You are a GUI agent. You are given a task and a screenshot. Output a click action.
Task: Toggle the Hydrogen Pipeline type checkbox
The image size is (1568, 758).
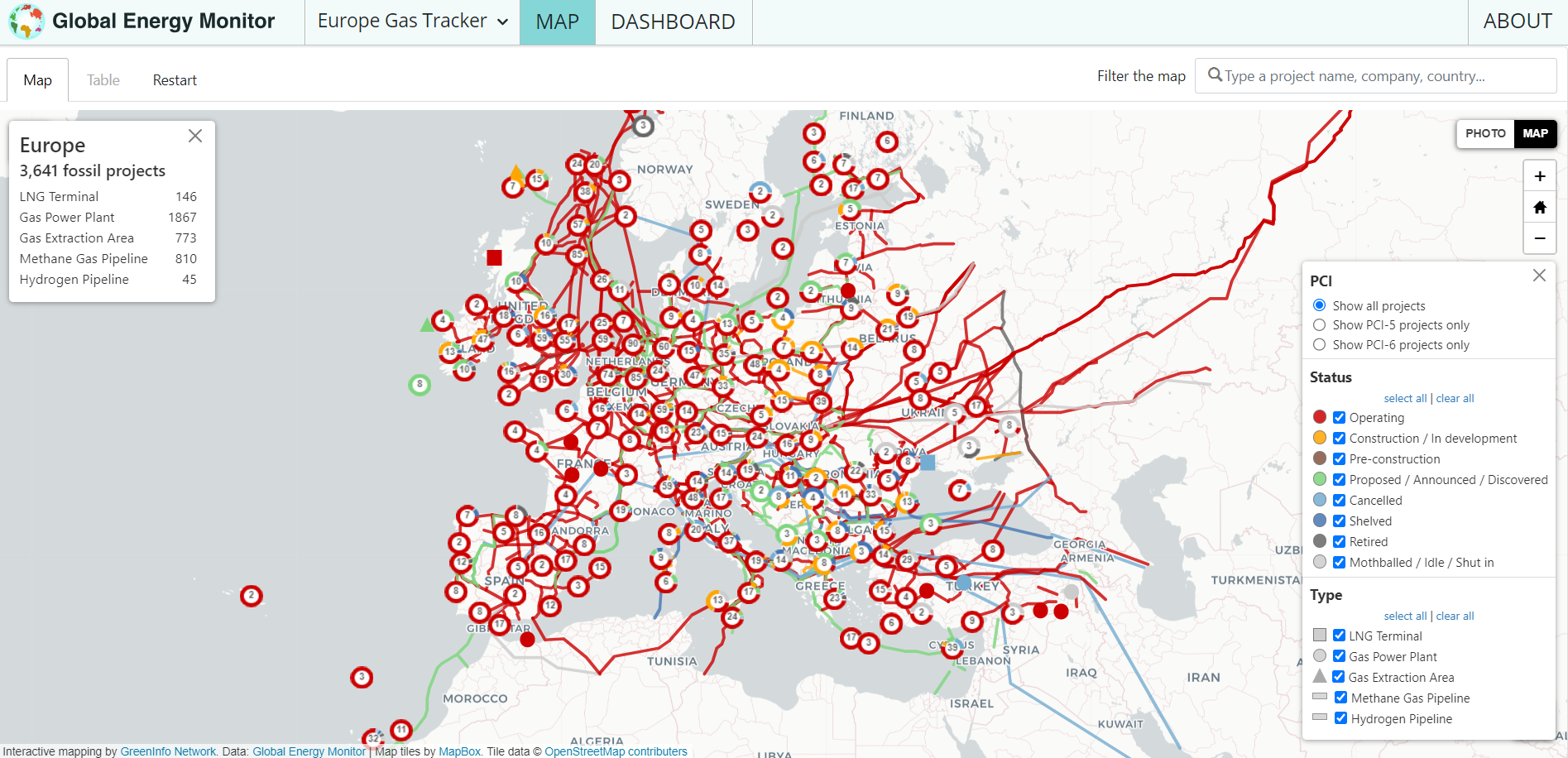pos(1340,718)
